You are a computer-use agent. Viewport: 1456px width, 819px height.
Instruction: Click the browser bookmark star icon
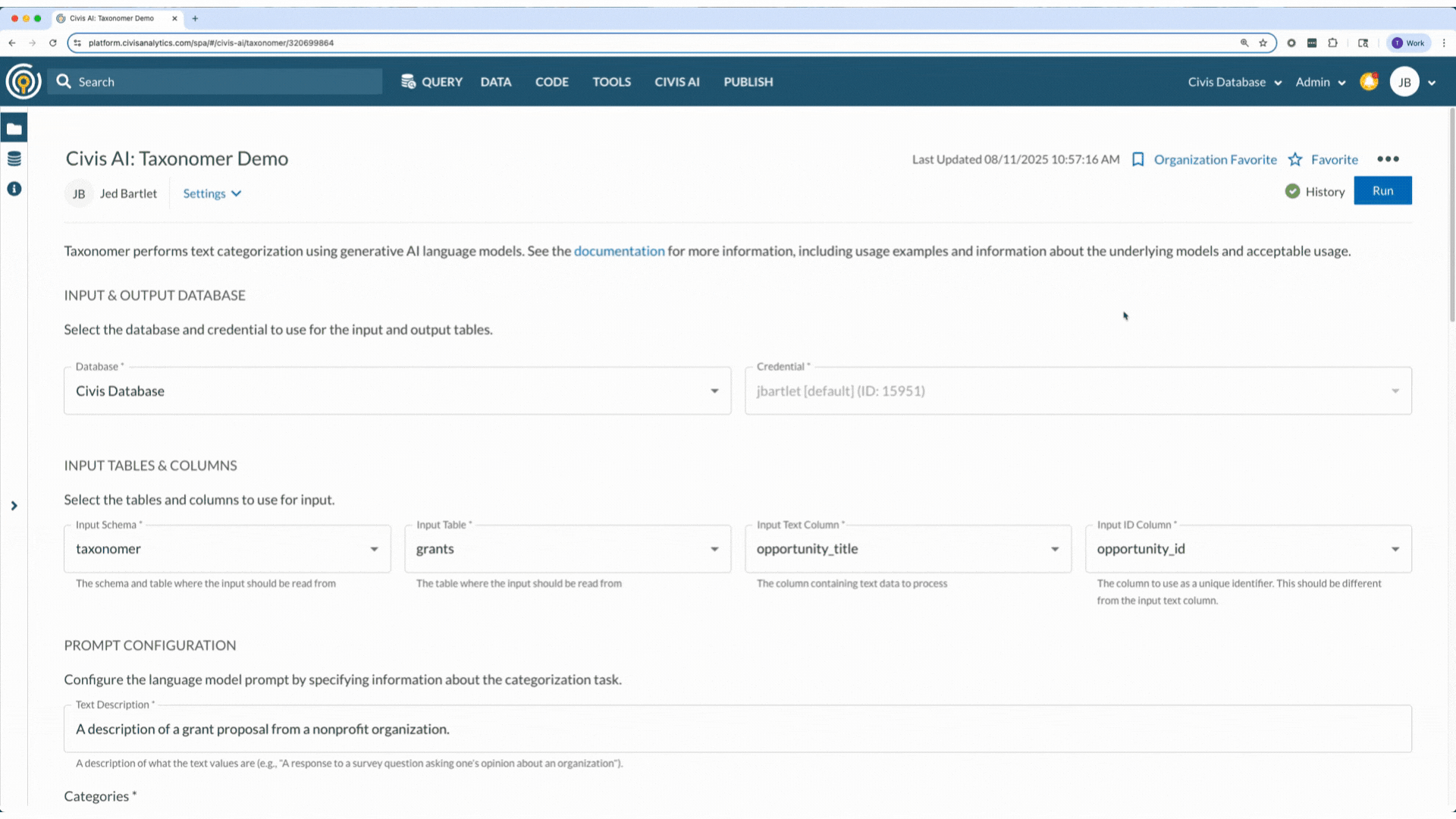(1263, 43)
